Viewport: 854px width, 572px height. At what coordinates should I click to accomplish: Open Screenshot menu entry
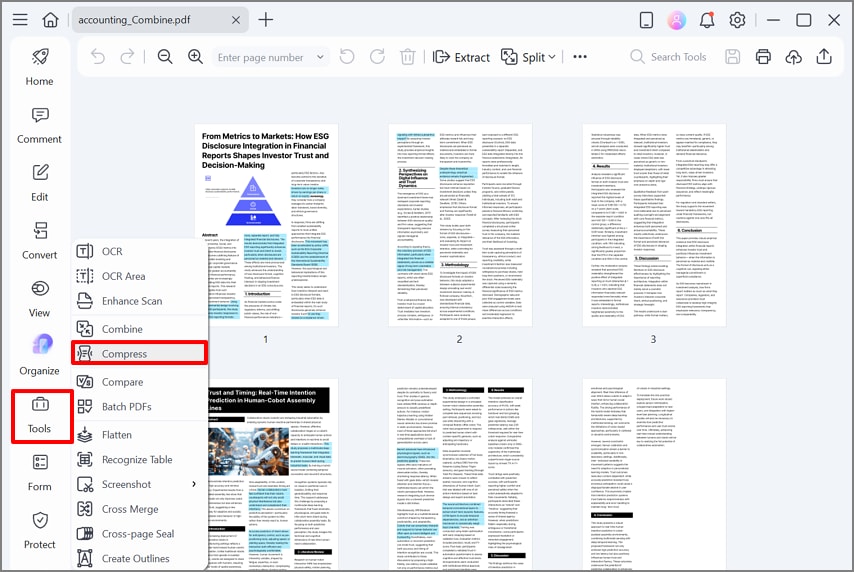click(141, 484)
